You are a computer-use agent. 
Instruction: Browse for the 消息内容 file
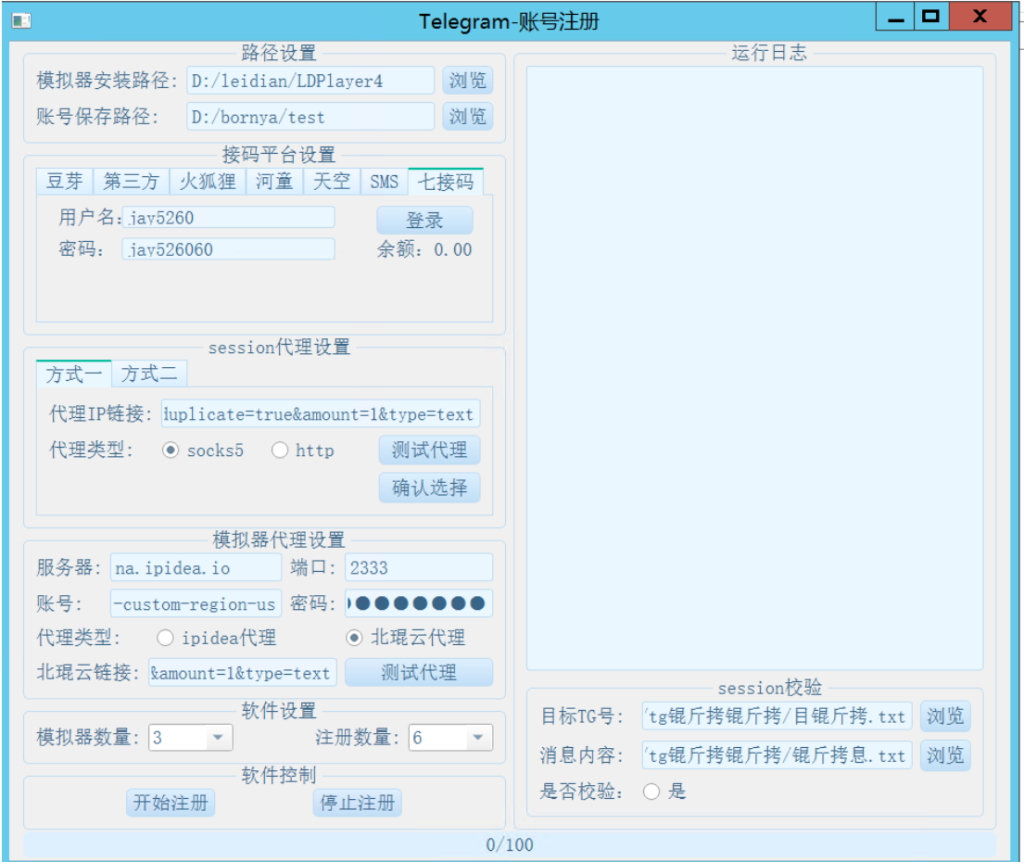click(945, 756)
